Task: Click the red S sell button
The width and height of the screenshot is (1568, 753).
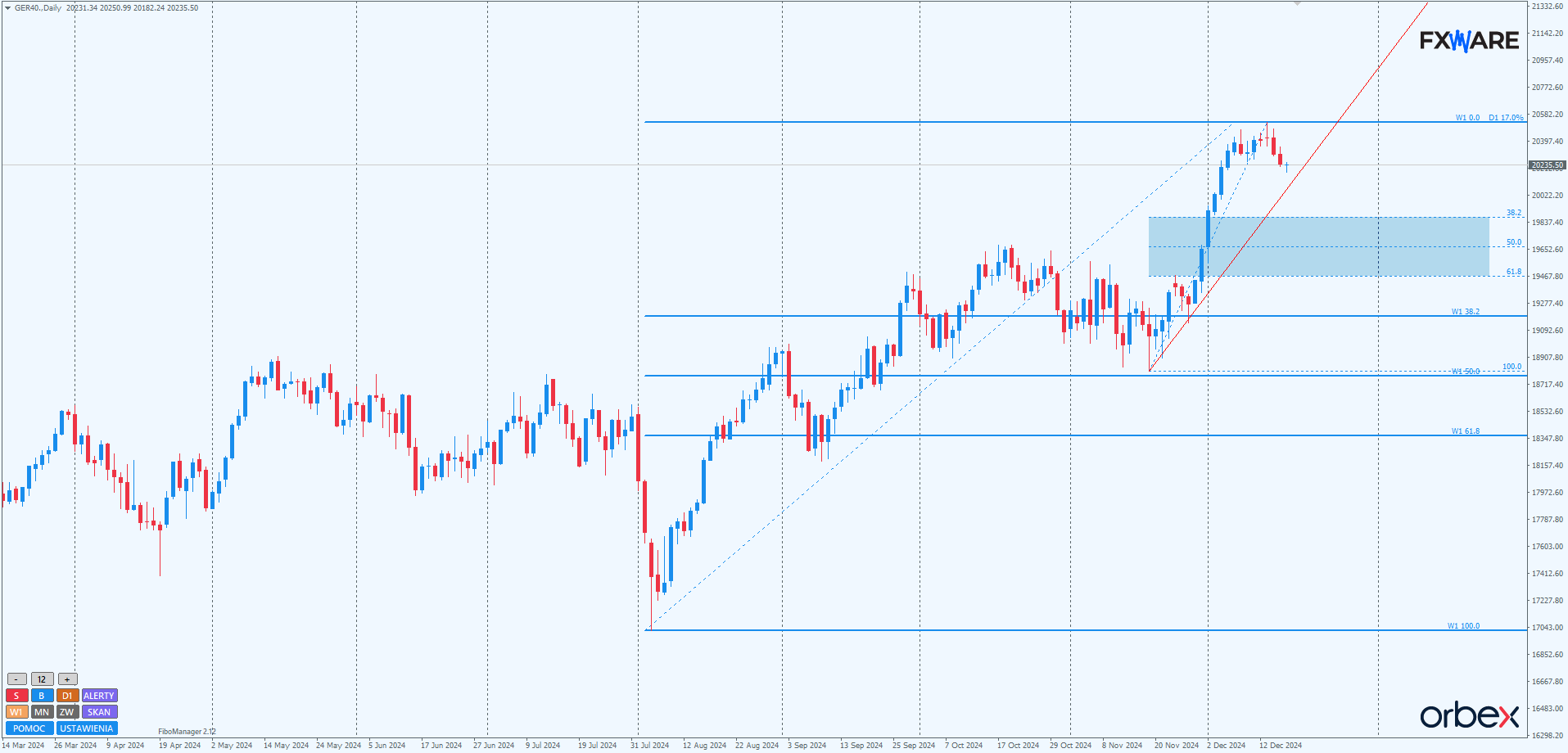Action: [16, 696]
